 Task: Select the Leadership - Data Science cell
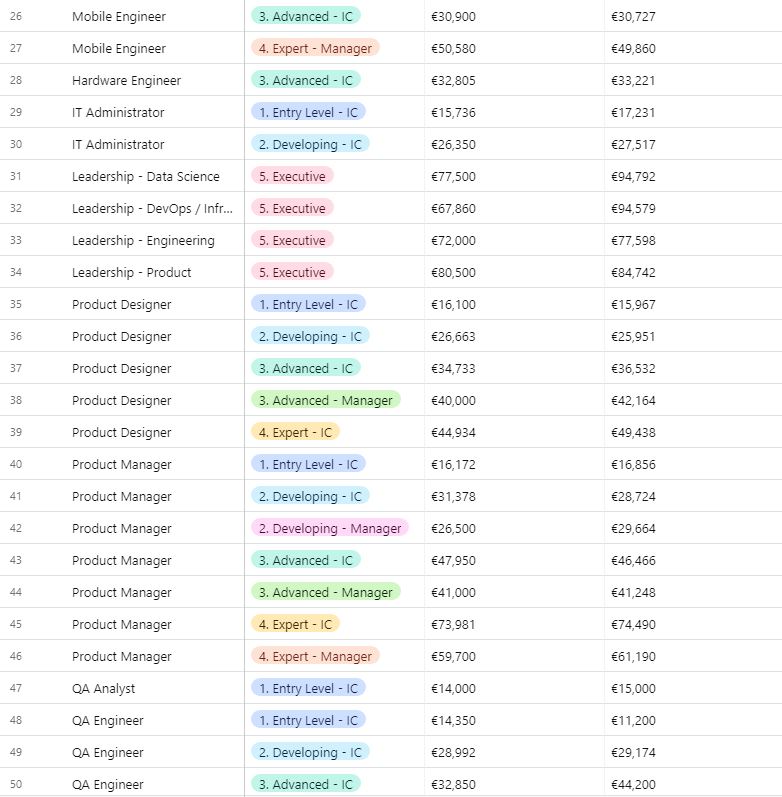145,177
